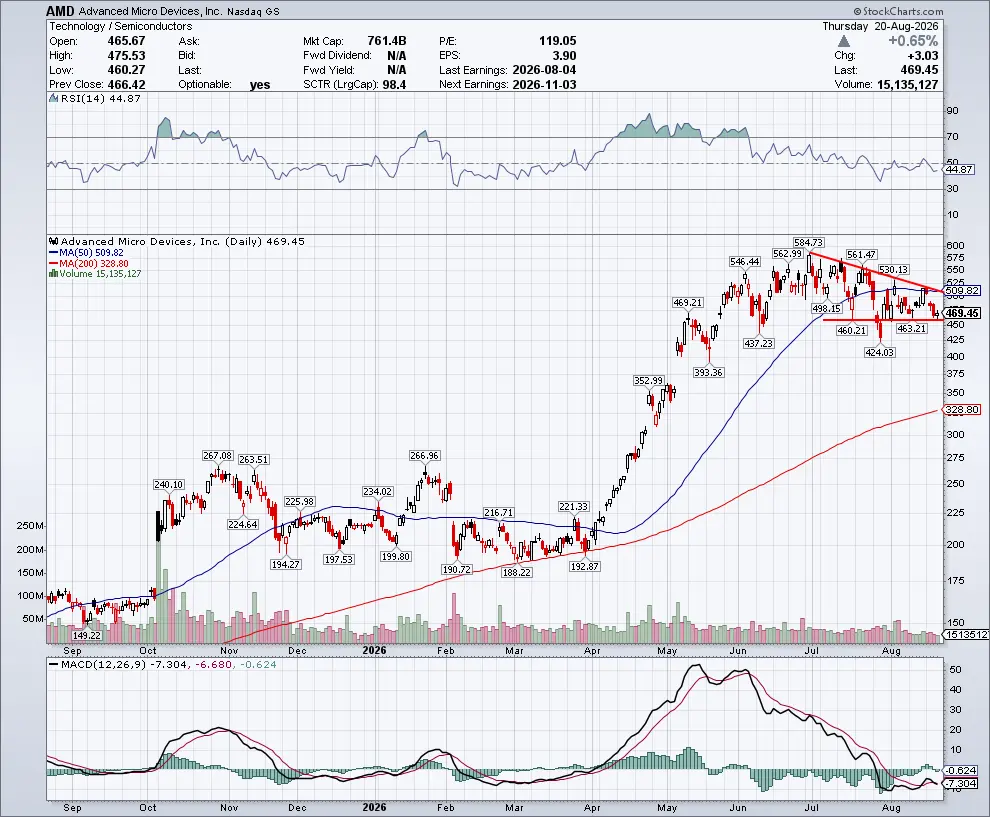Click the 188.22 price label
990x817 pixels.
point(516,572)
